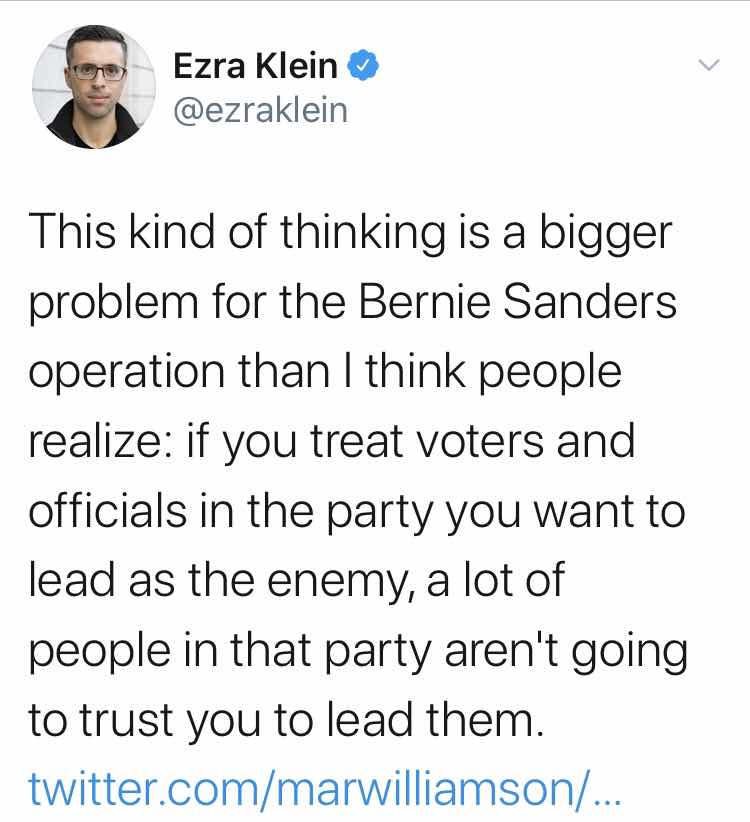Open Ezra Klein's profile photo
The image size is (750, 822).
click(93, 87)
